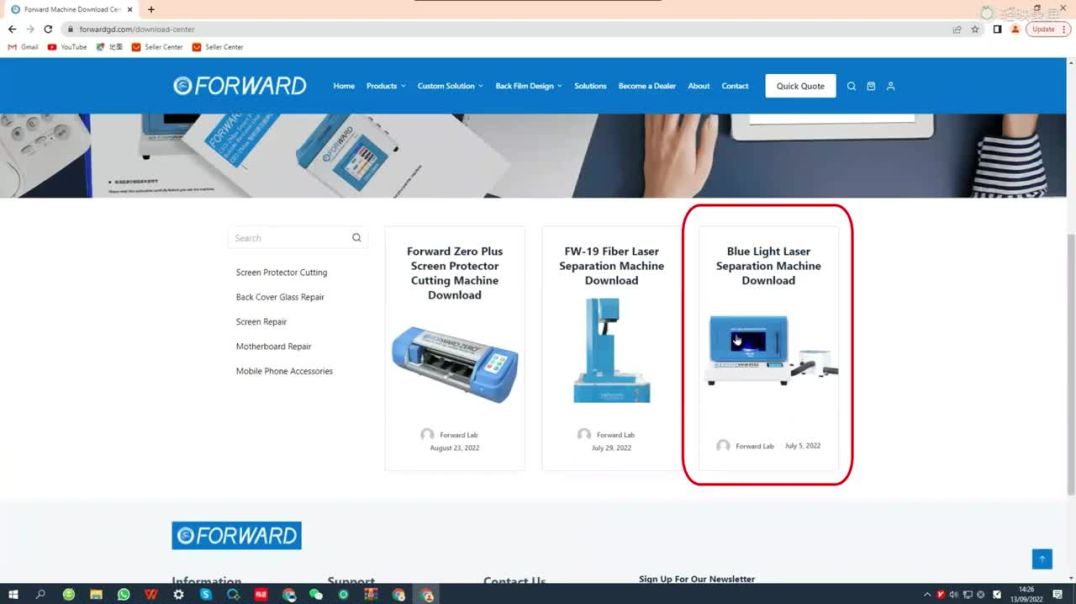Open the user account icon
The width and height of the screenshot is (1076, 604).
tap(890, 86)
